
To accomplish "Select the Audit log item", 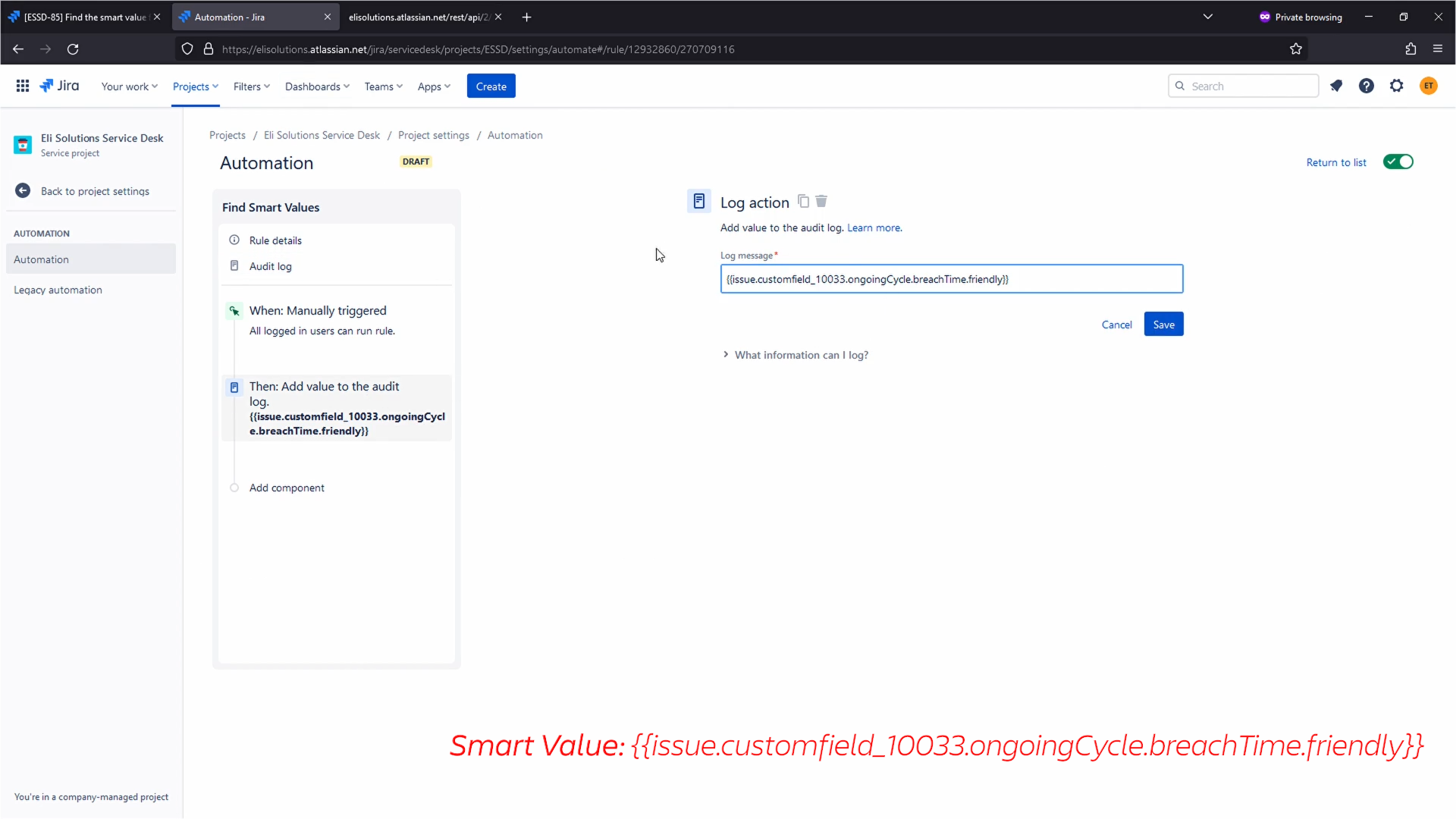I will [270, 265].
